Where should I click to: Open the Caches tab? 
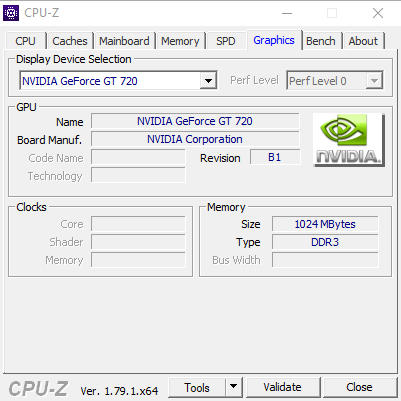point(70,41)
